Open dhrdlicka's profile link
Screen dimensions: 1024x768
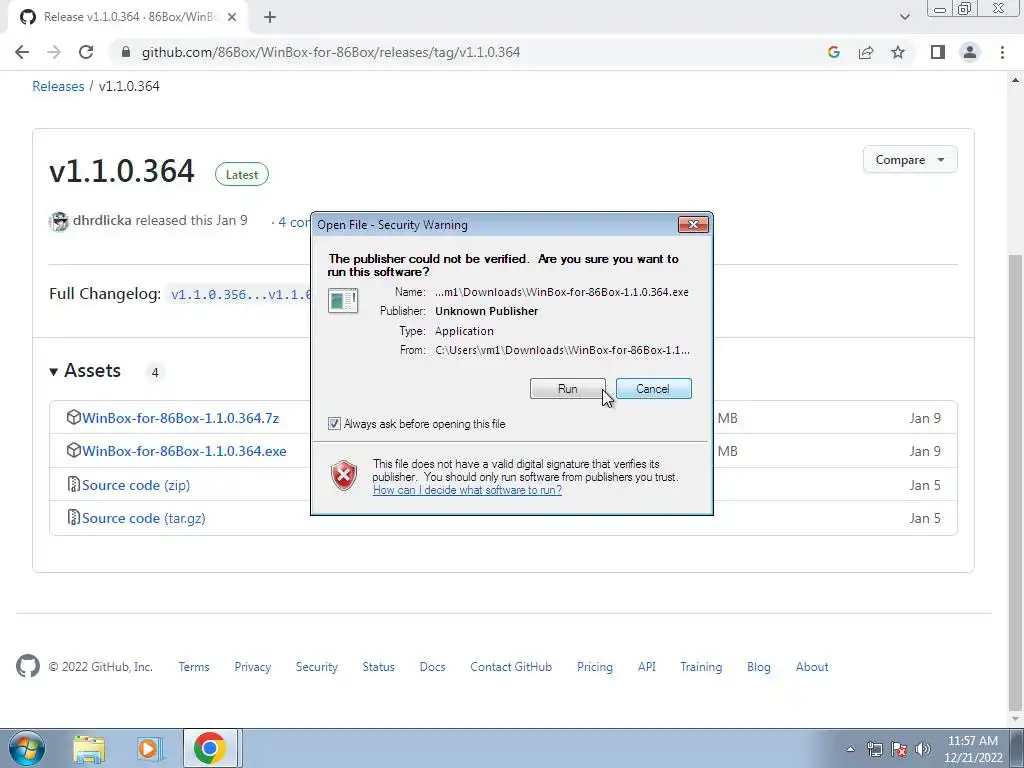coord(102,221)
